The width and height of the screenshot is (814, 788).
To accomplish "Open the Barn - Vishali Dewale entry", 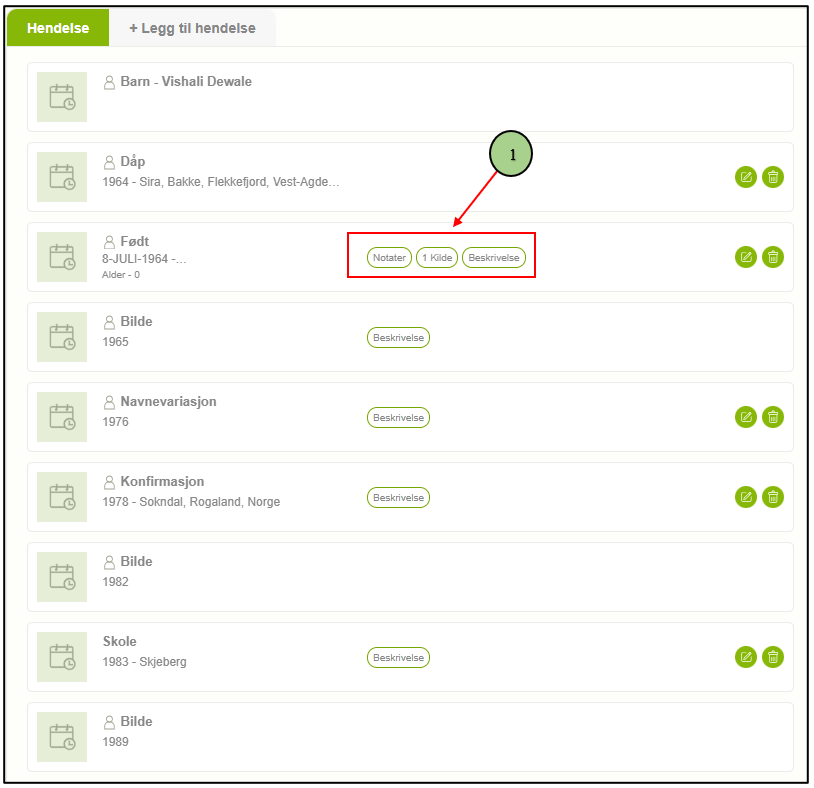I will [186, 81].
